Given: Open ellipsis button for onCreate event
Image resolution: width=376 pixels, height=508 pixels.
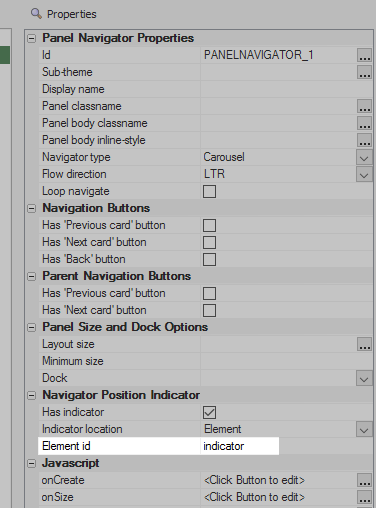Looking at the screenshot, I should 364,480.
